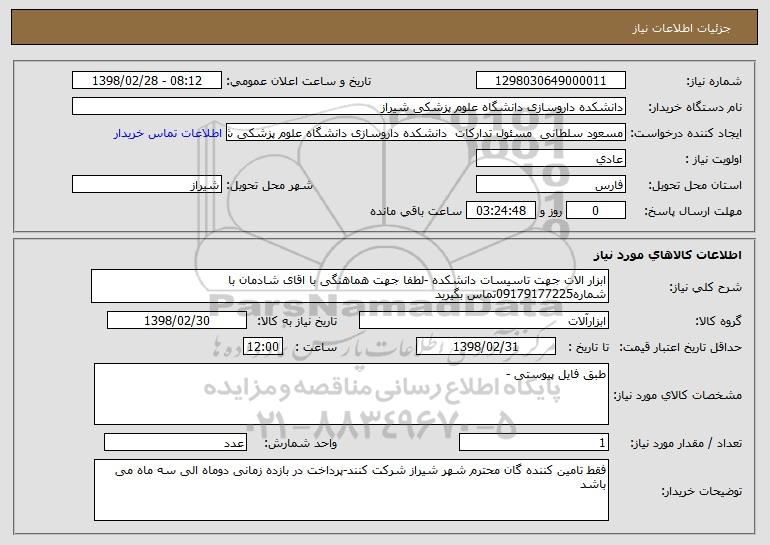This screenshot has width=770, height=545.
Task: Select the price validity date field 1398/02/31
Action: tap(486, 346)
